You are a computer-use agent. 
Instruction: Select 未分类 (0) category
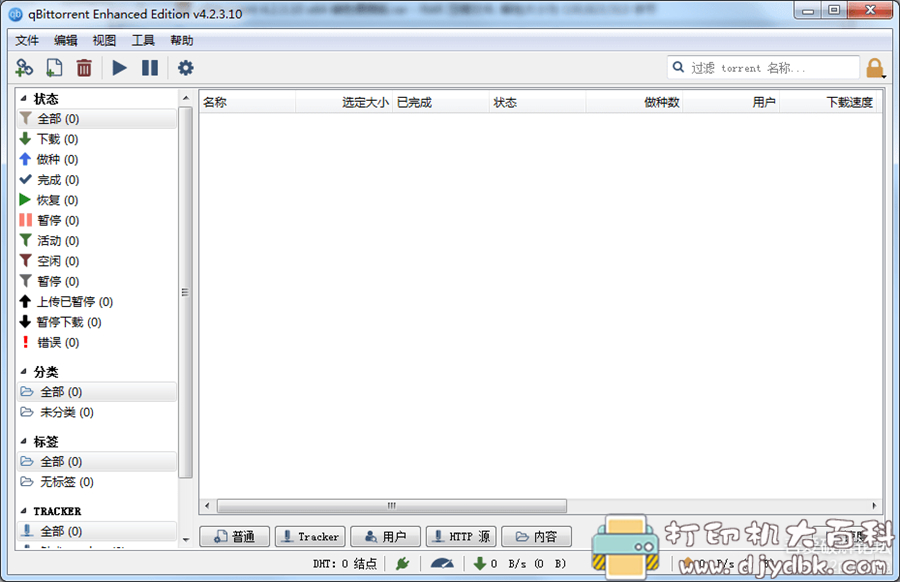coord(97,412)
